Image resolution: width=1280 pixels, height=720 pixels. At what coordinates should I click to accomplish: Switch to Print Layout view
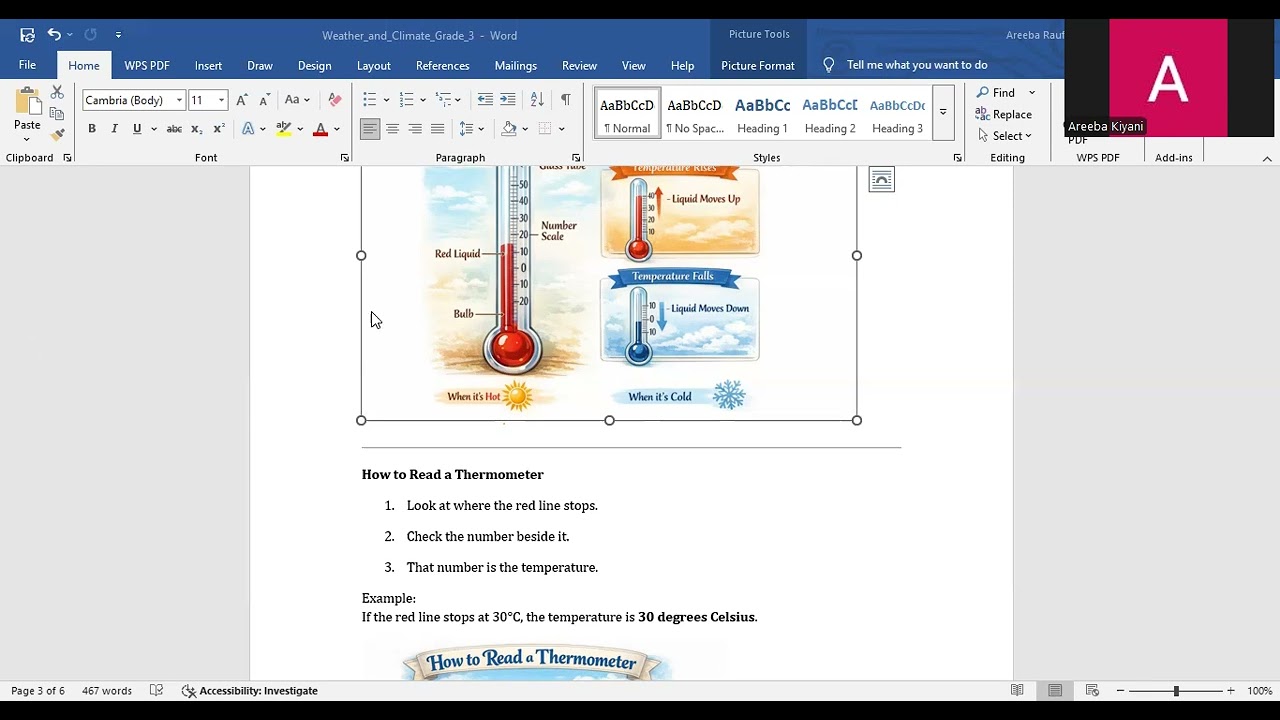tap(1055, 691)
